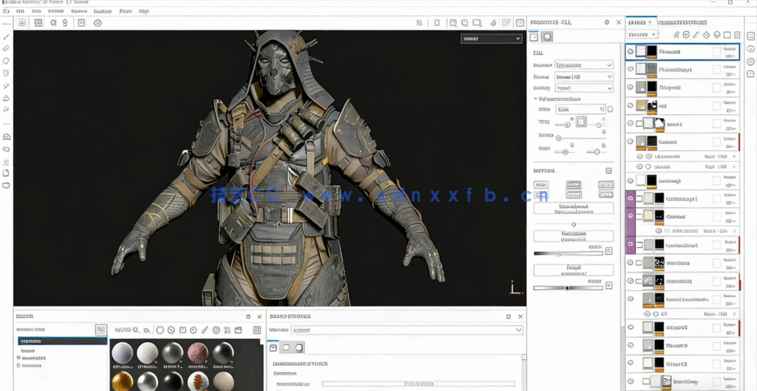Select the eraser tool in left toolbar

click(x=6, y=49)
